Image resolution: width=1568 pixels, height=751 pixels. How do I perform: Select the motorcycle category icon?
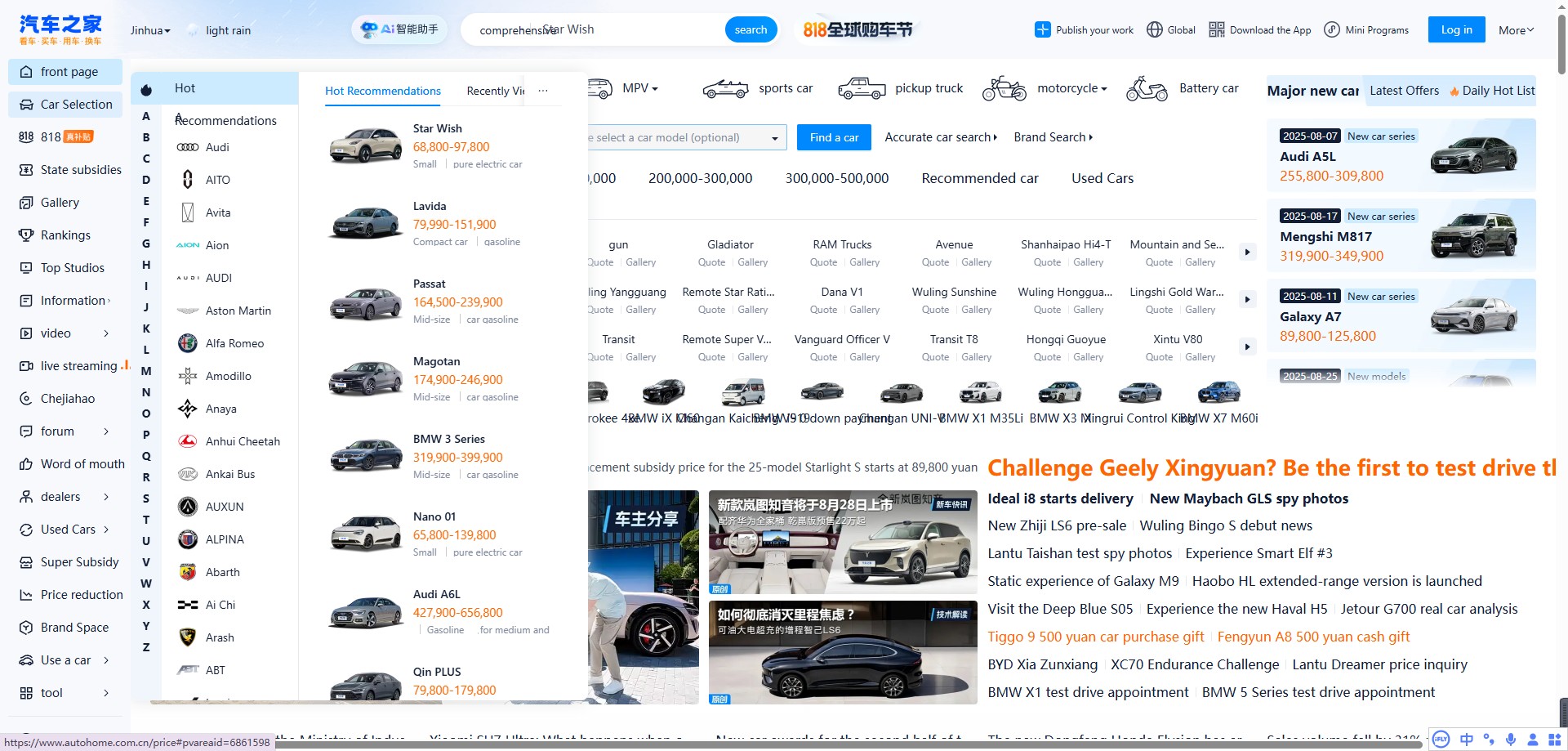click(1004, 88)
